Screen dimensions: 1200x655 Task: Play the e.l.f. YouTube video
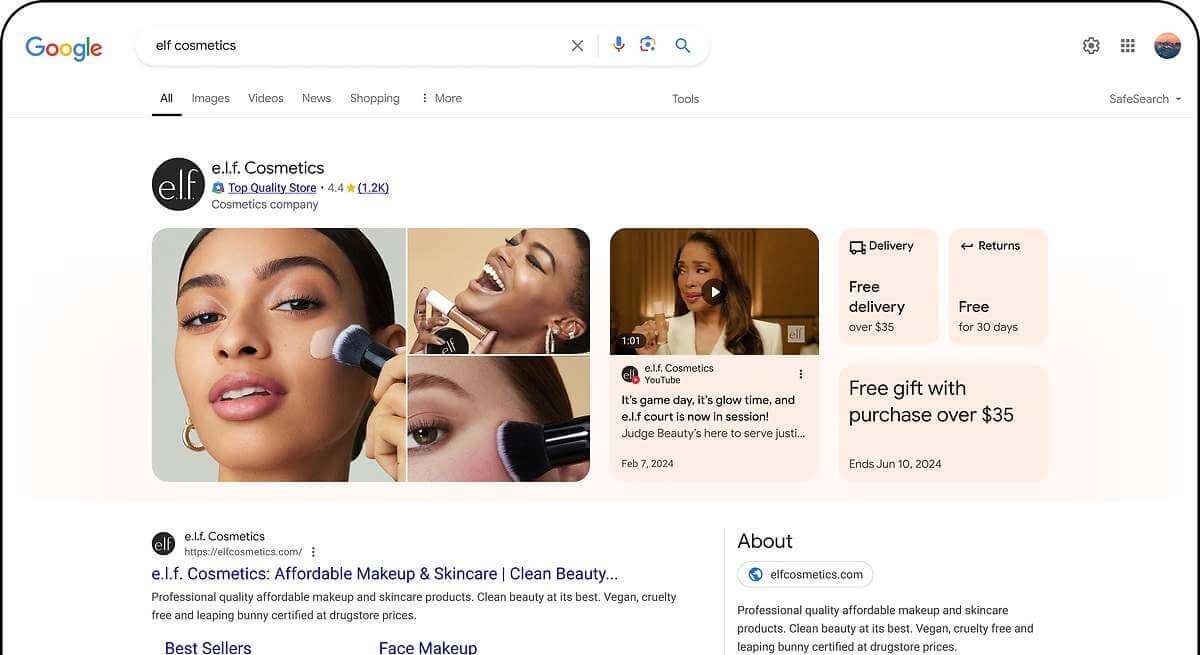click(x=713, y=292)
